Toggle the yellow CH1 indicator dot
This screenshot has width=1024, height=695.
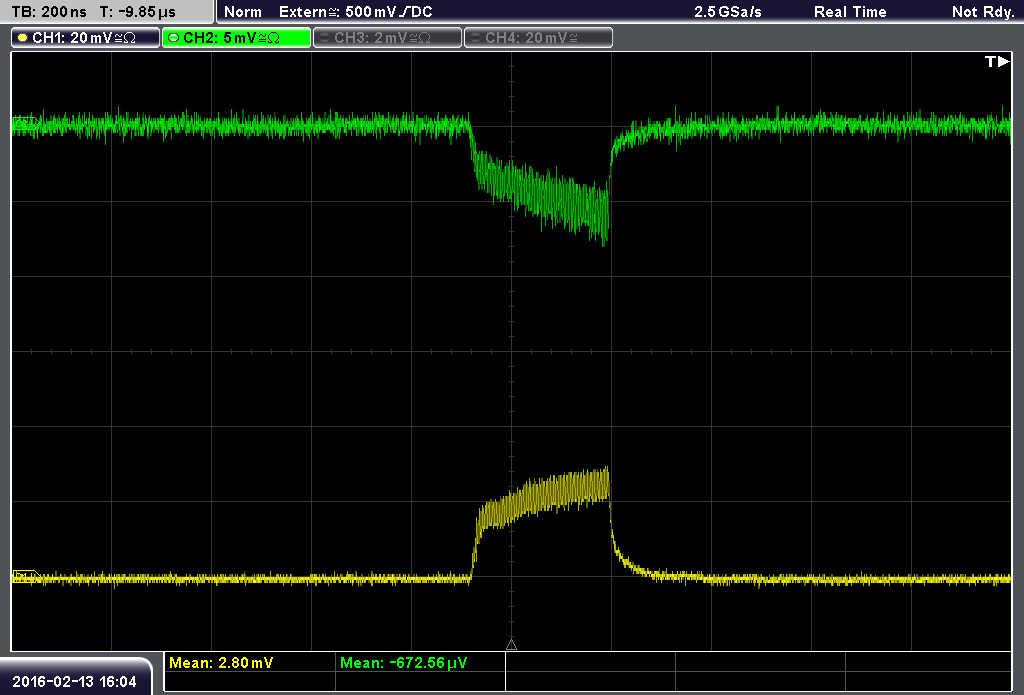[23, 38]
